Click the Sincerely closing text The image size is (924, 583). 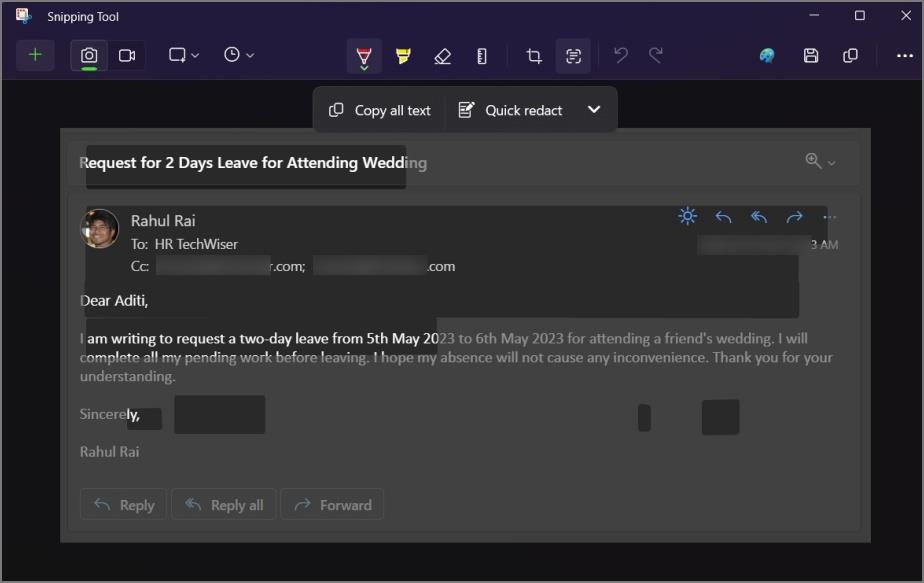pyautogui.click(x=110, y=414)
